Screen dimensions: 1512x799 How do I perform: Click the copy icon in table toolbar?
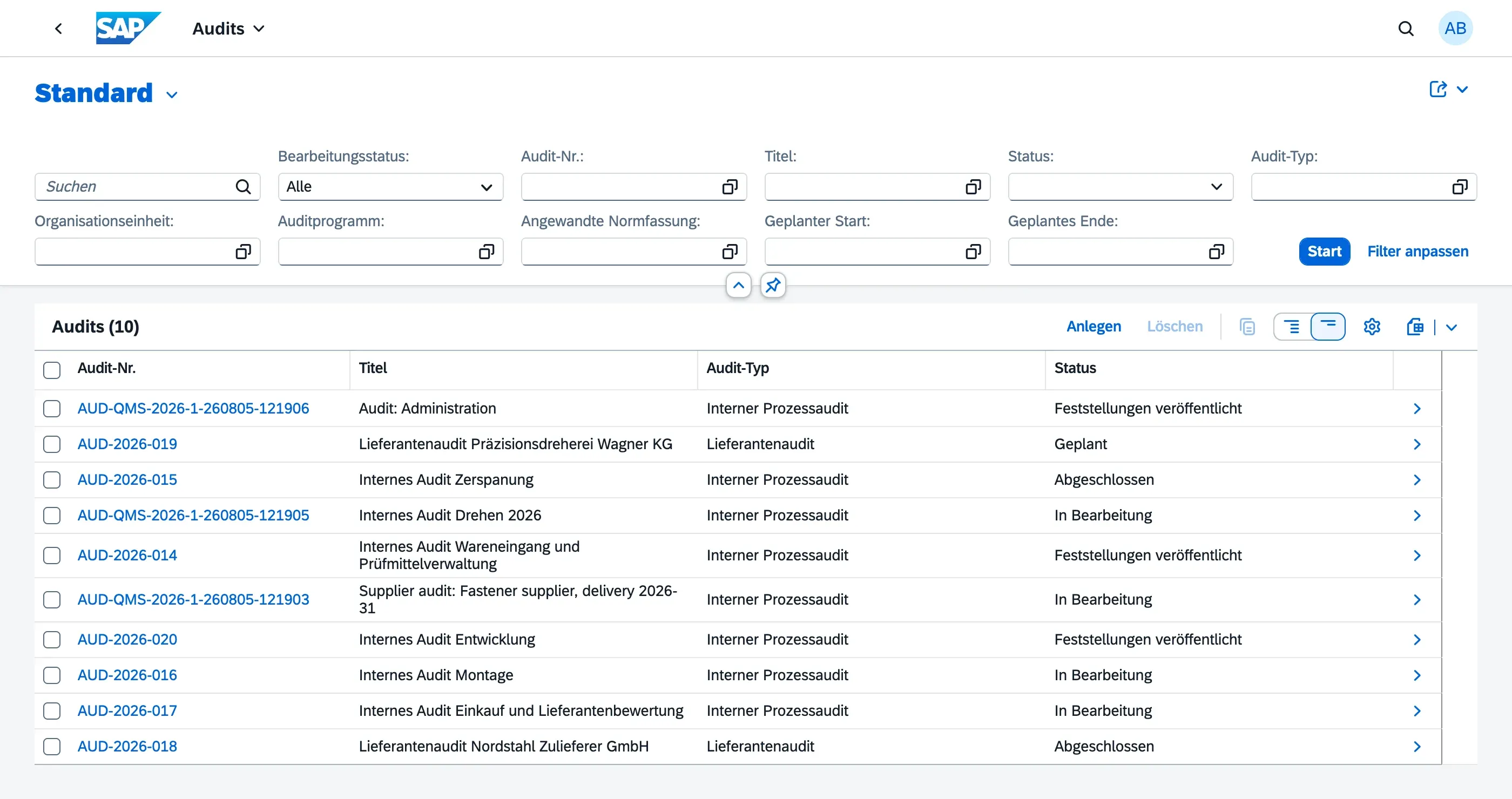pos(1247,327)
